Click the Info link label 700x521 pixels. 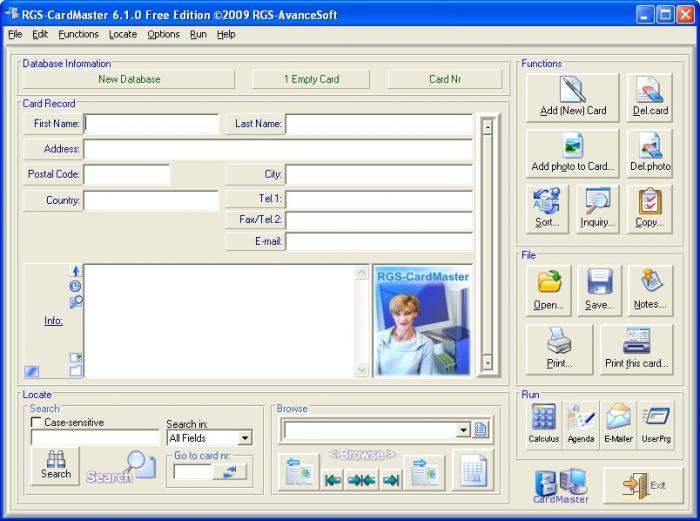pyautogui.click(x=53, y=321)
